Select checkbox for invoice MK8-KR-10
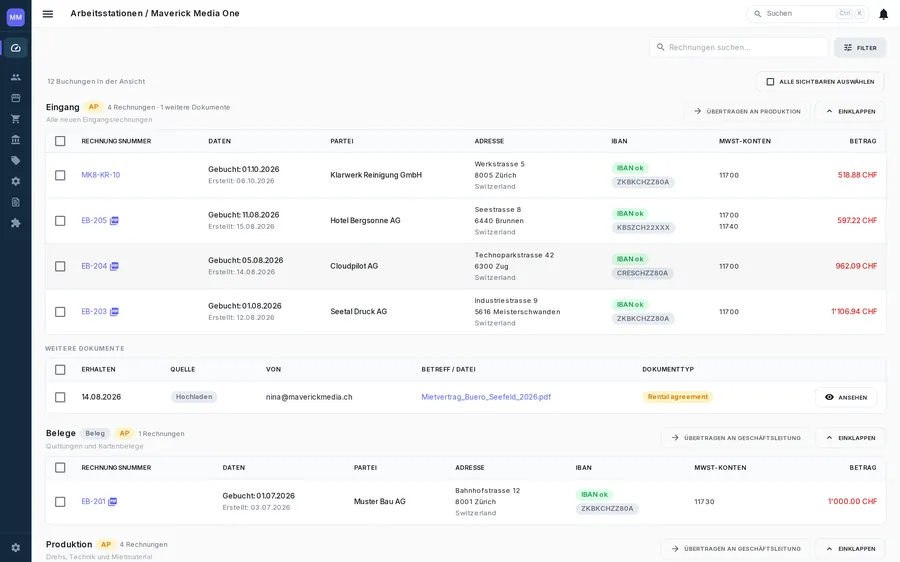This screenshot has height=562, width=900. (x=60, y=175)
